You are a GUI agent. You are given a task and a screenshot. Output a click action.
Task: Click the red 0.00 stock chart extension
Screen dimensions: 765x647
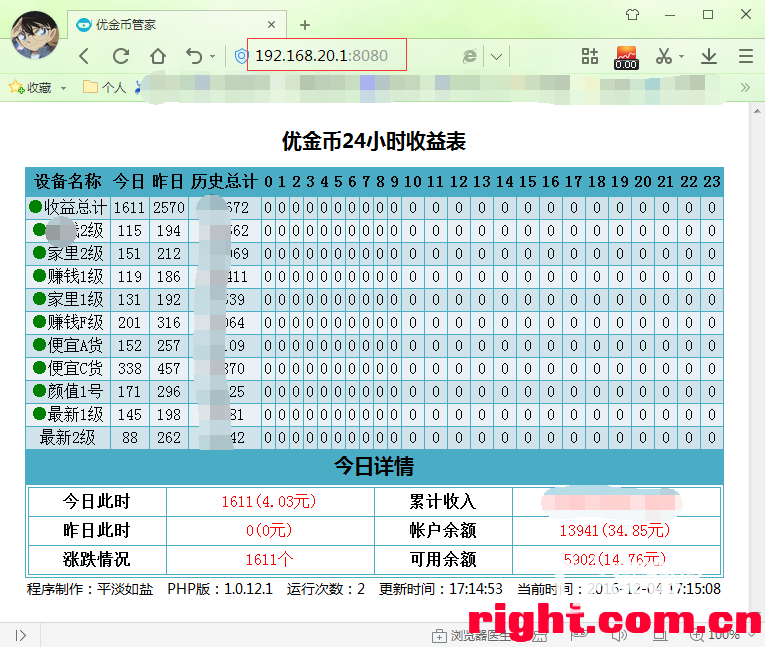click(x=626, y=57)
